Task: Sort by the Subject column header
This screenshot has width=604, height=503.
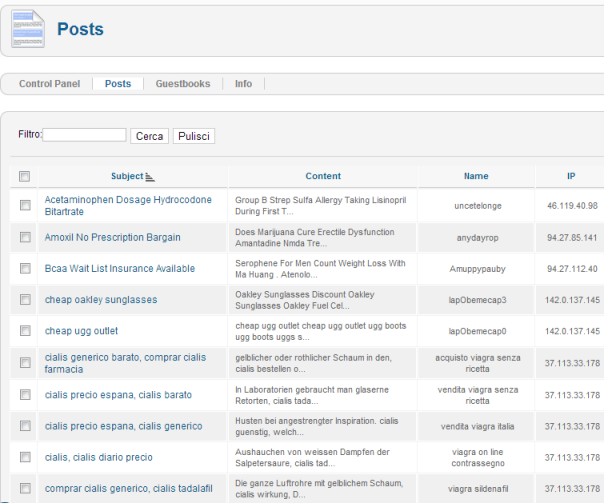Action: point(127,176)
